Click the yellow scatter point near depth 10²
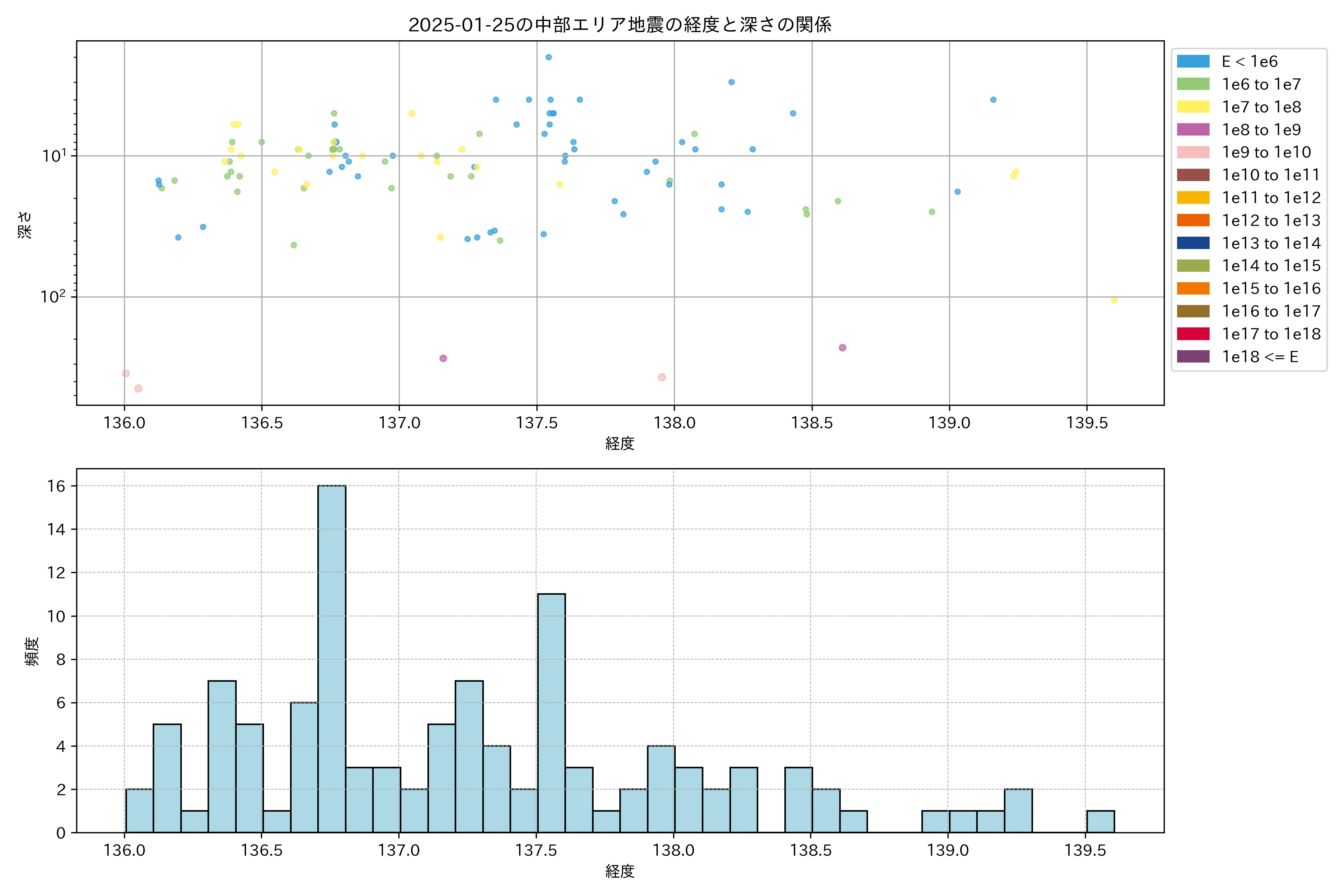1344x896 pixels. coord(1114,301)
